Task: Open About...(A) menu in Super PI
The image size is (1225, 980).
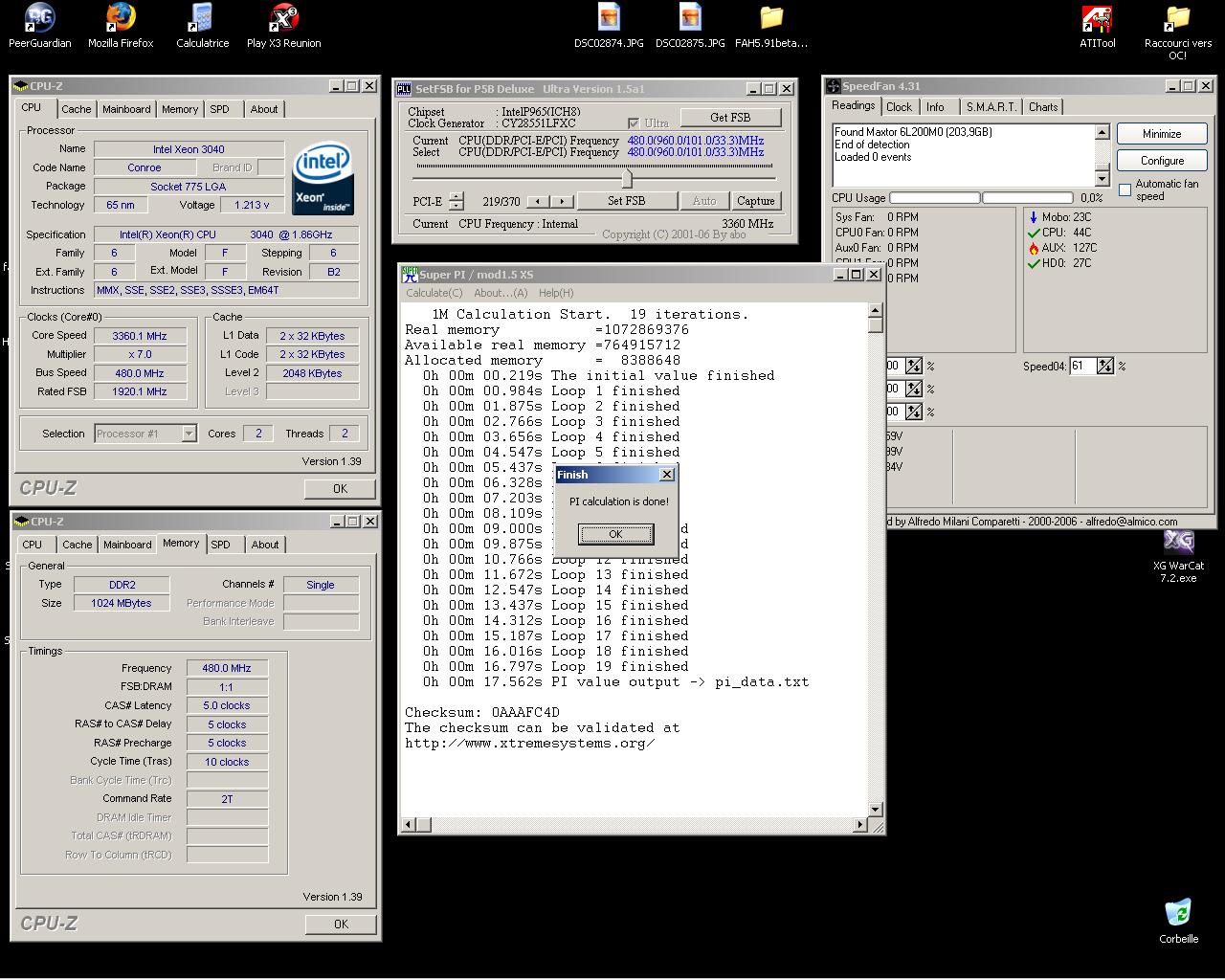Action: point(501,293)
